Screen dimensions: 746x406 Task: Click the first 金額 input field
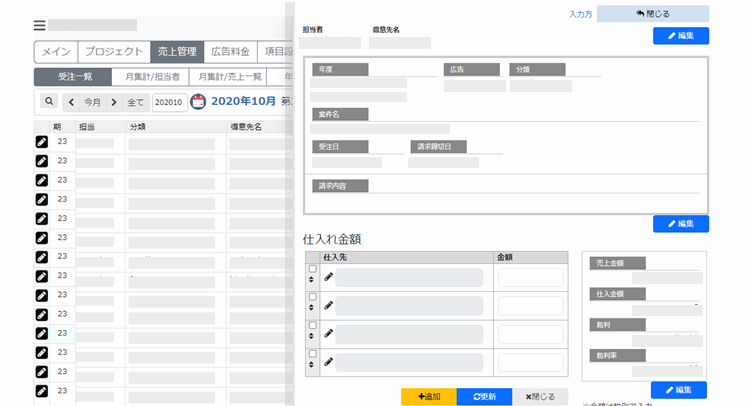click(x=530, y=278)
